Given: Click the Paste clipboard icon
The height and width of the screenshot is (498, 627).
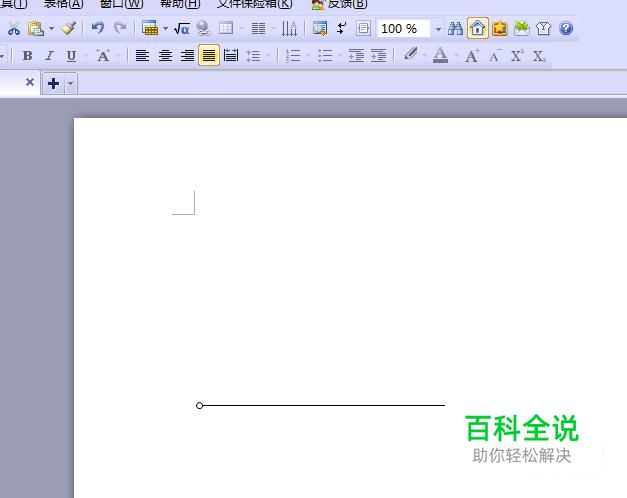Looking at the screenshot, I should pyautogui.click(x=36, y=28).
